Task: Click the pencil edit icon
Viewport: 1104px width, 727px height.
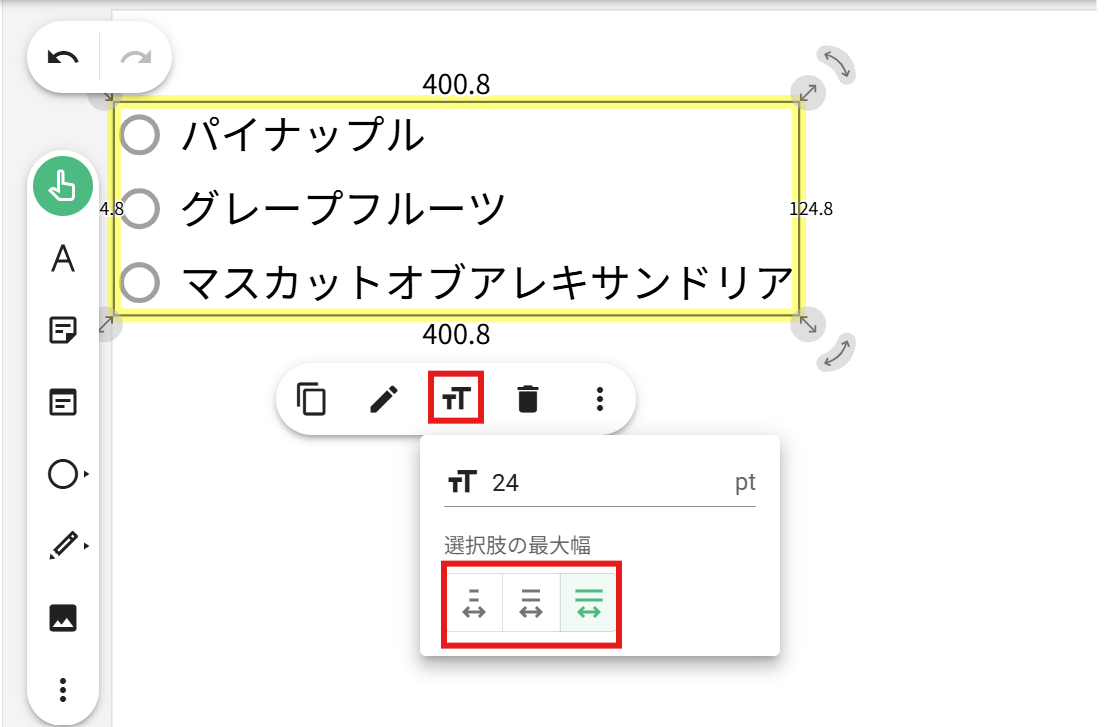Action: [384, 399]
